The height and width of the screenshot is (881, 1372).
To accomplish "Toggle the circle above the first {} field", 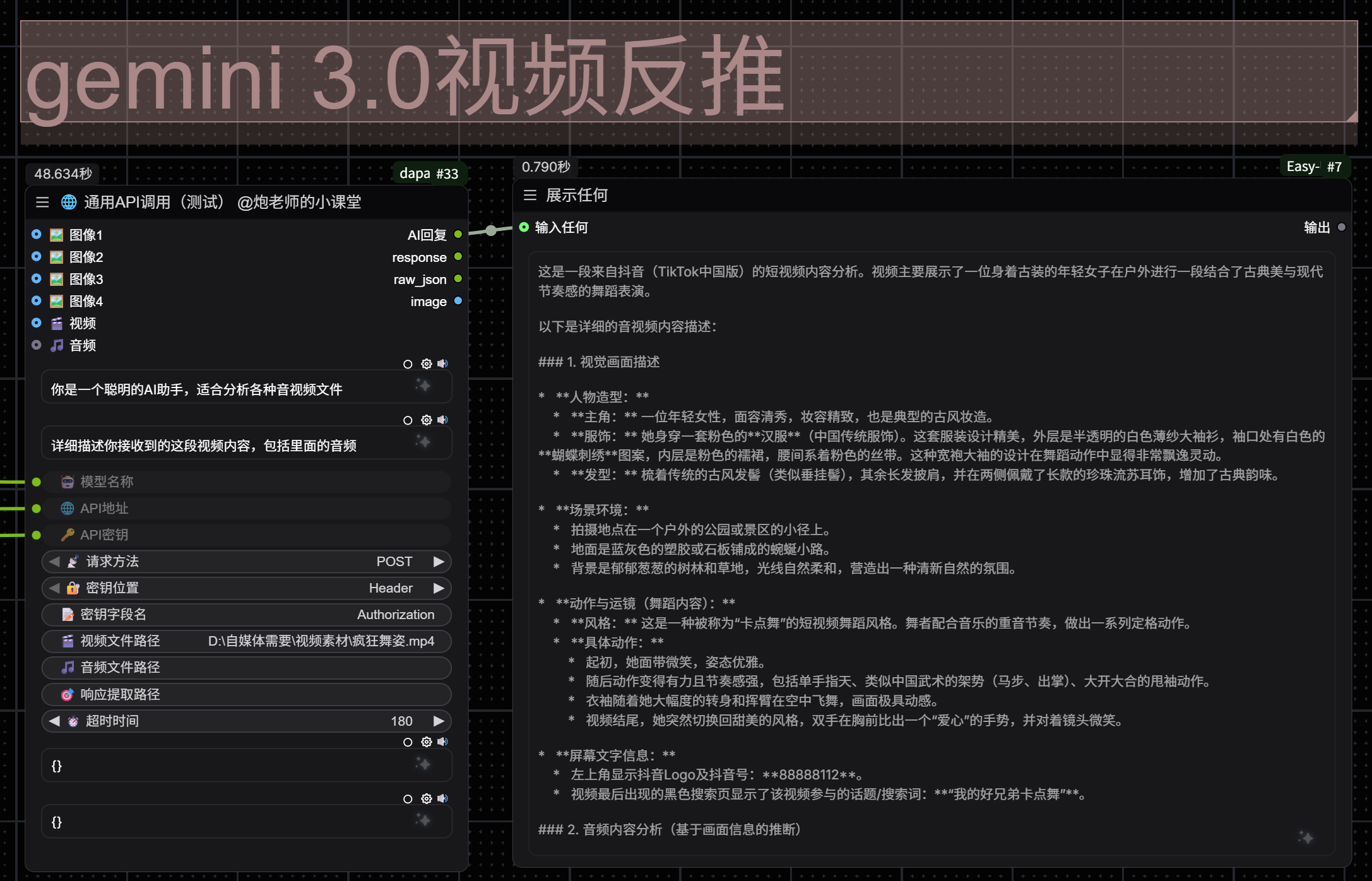I will tap(408, 742).
